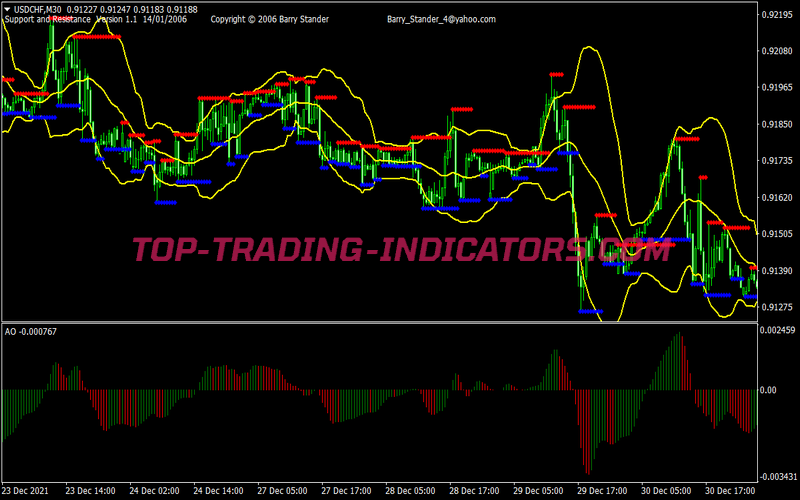Viewport: 800px width, 500px height.
Task: Click the Barry_Stander_4@yahoo.com email text
Action: (441, 19)
